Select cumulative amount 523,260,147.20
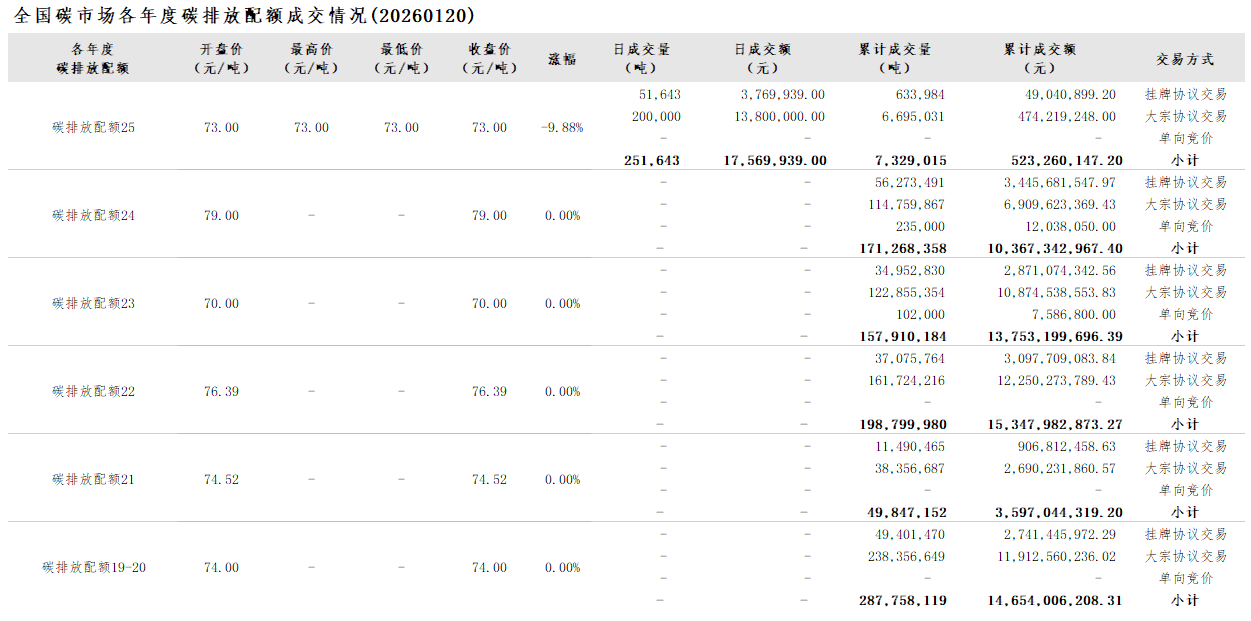This screenshot has width=1251, height=621. pyautogui.click(x=1060, y=161)
